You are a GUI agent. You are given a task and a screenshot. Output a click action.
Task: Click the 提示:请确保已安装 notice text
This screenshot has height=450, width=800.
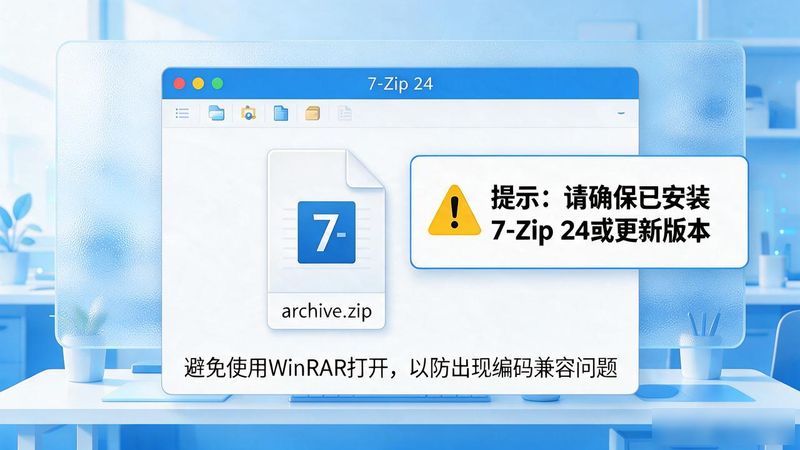pyautogui.click(x=601, y=197)
